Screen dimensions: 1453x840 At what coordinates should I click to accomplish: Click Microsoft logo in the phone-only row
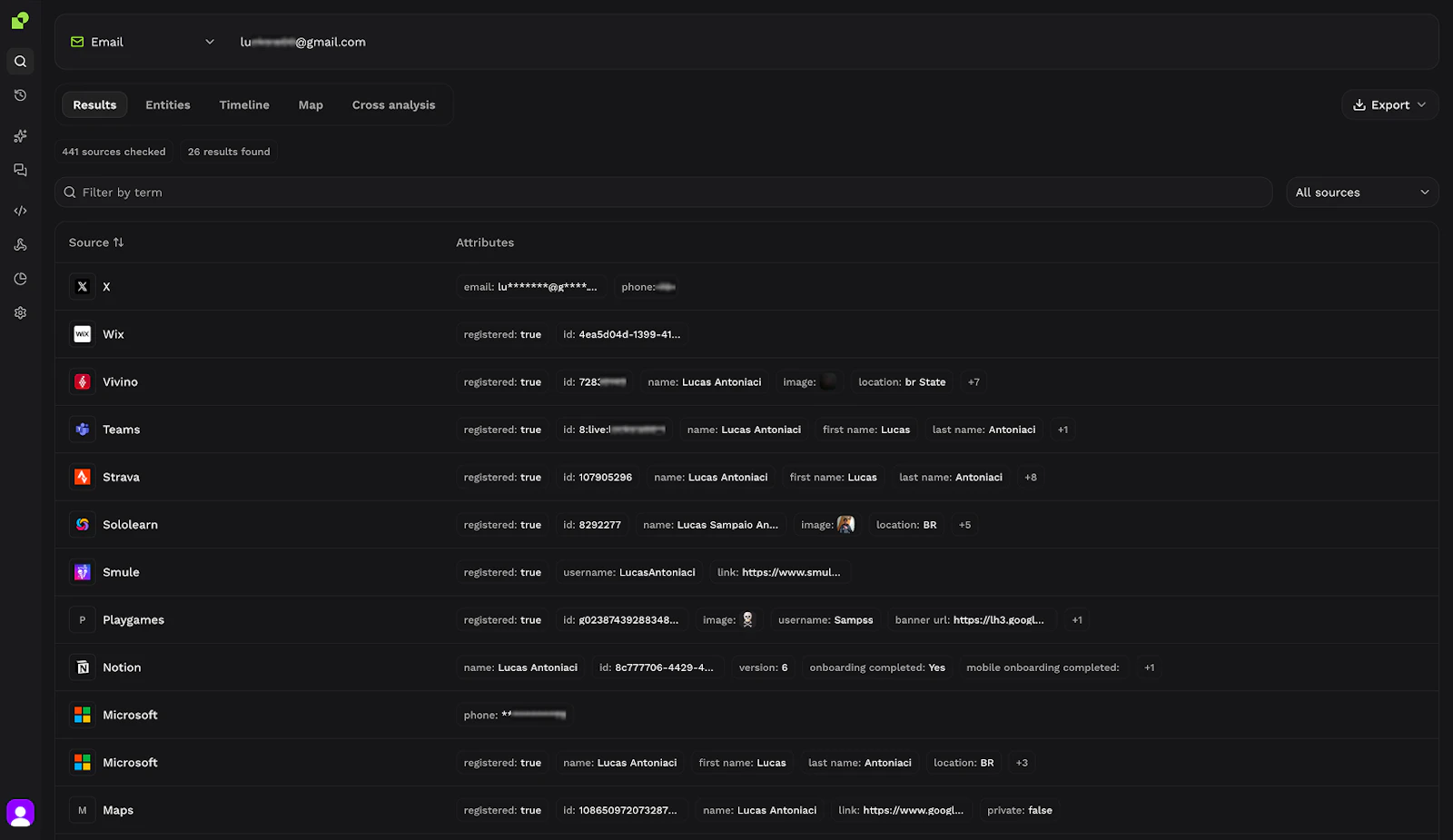pos(83,716)
